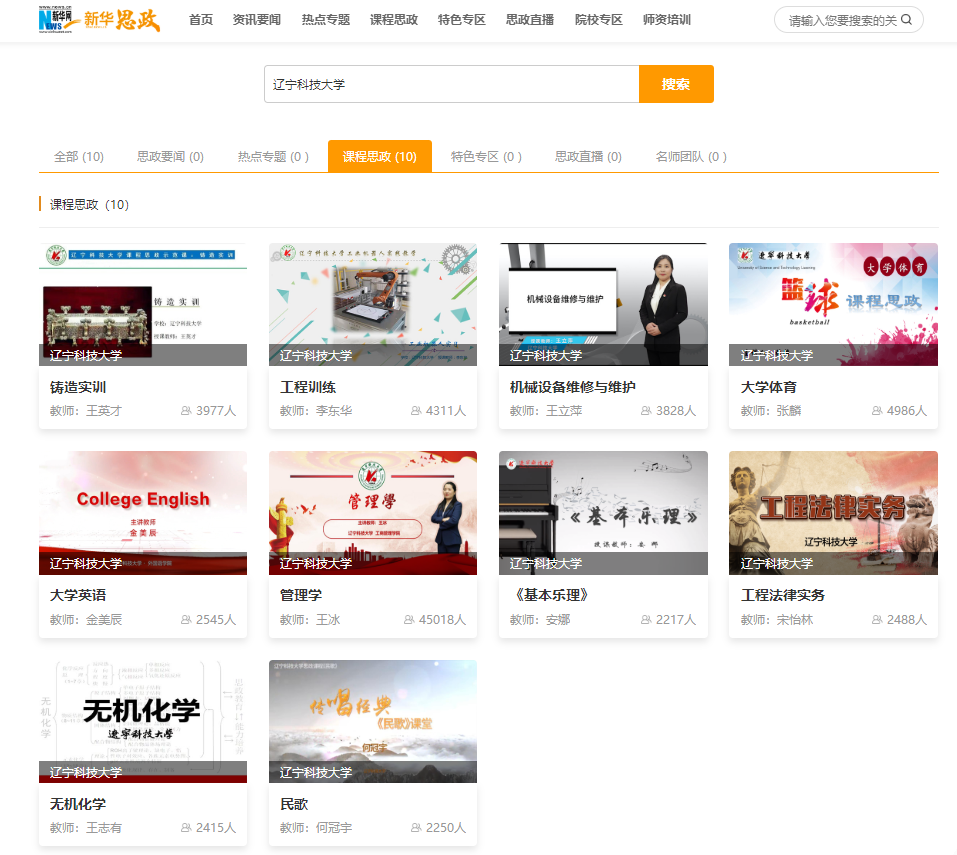Focus the main search field containing 辽宁科技大学

[452, 84]
